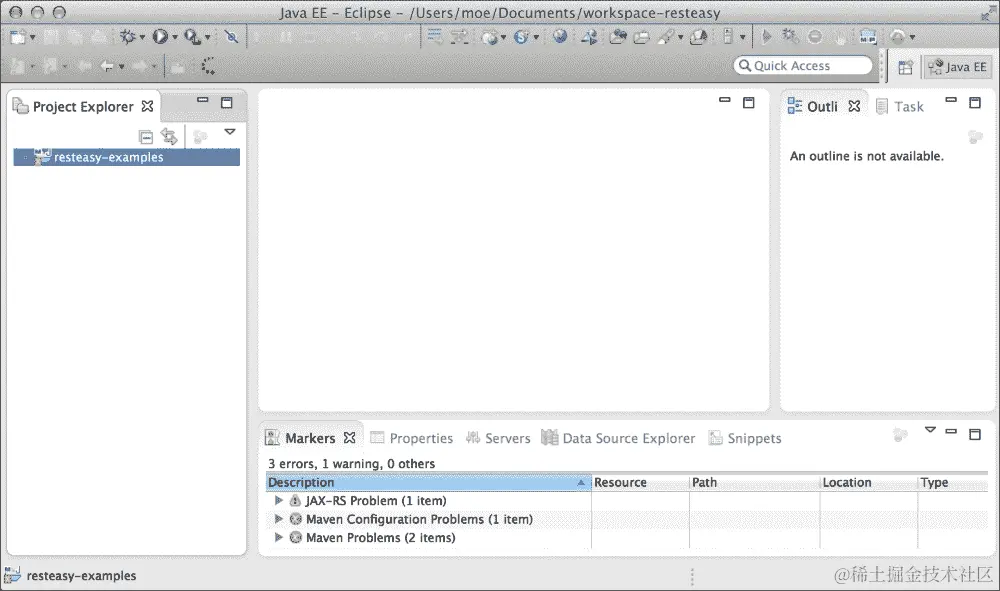Screen dimensions: 1000x591
Task: Sort markers by Description column header
Action: click(429, 483)
